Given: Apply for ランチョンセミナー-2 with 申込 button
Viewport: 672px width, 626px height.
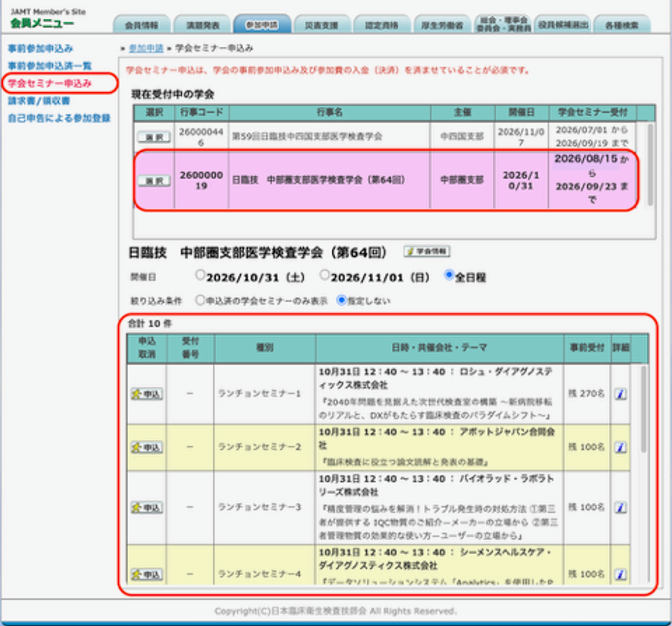Looking at the screenshot, I should click(x=147, y=447).
